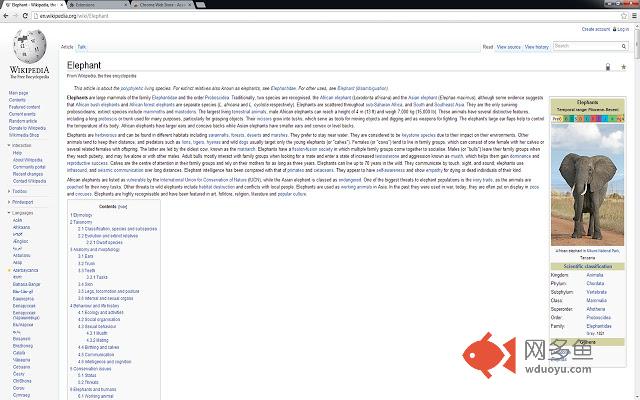Image resolution: width=640 pixels, height=400 pixels.
Task: Jump to 4.1 Ecology and activities
Action: click(101, 312)
